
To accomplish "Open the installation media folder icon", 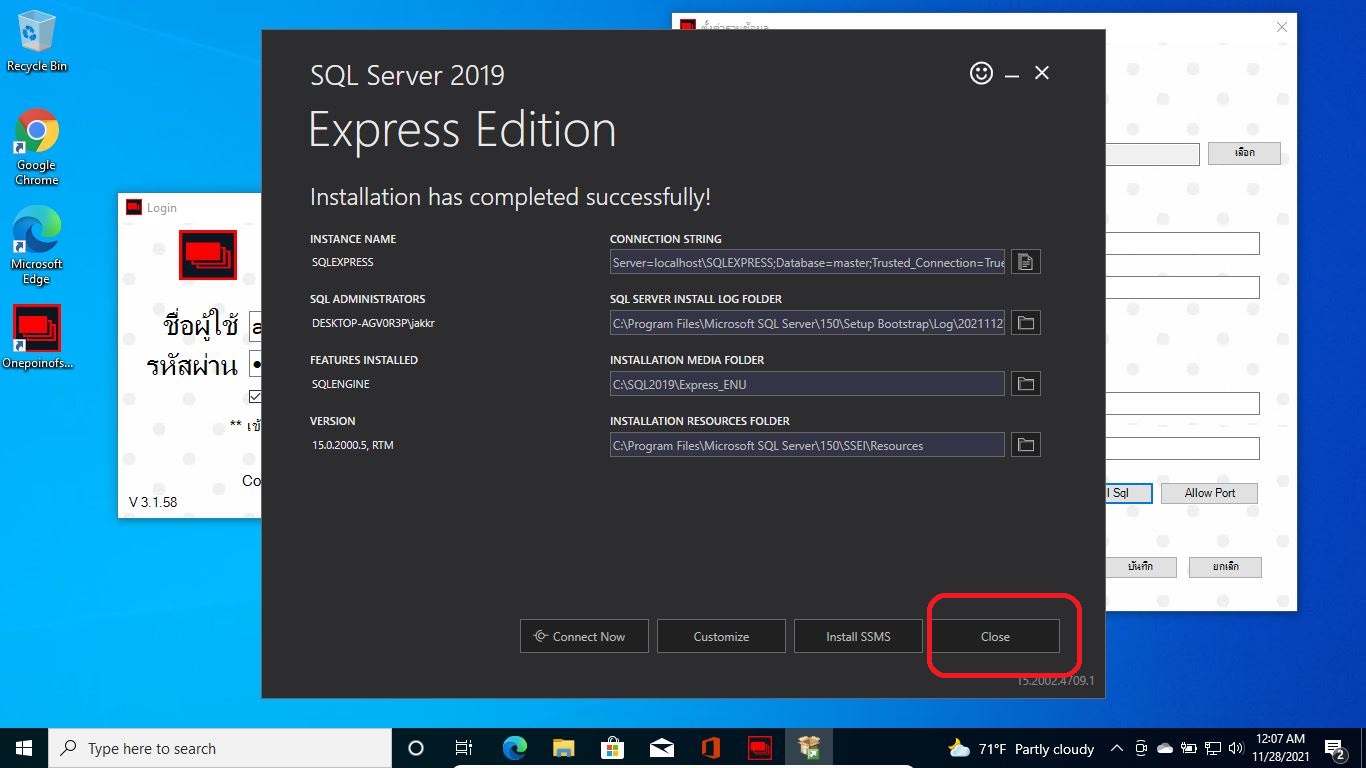I will tap(1025, 384).
